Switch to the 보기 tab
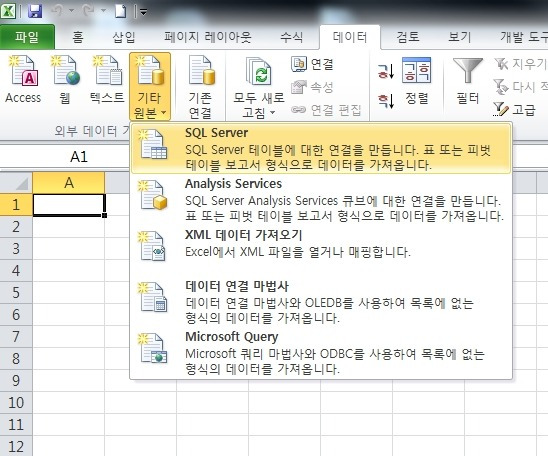The image size is (548, 456). [460, 37]
